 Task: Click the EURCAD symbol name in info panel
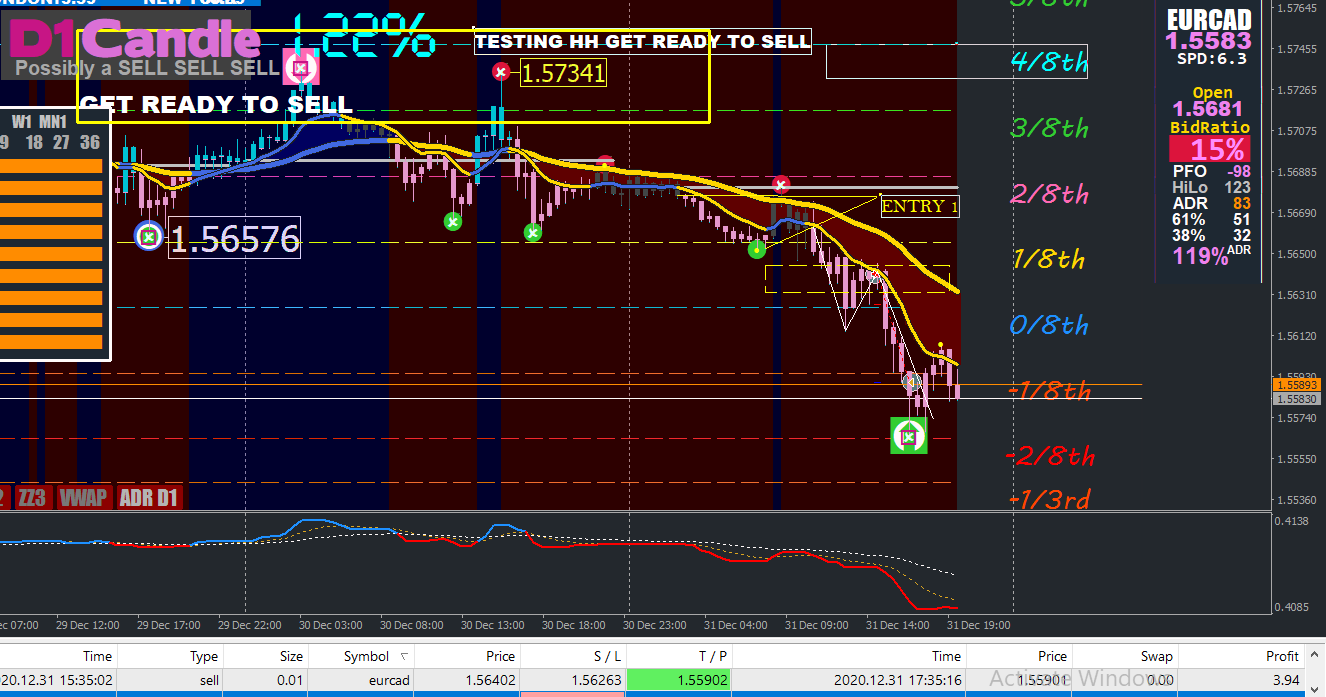pyautogui.click(x=1208, y=19)
